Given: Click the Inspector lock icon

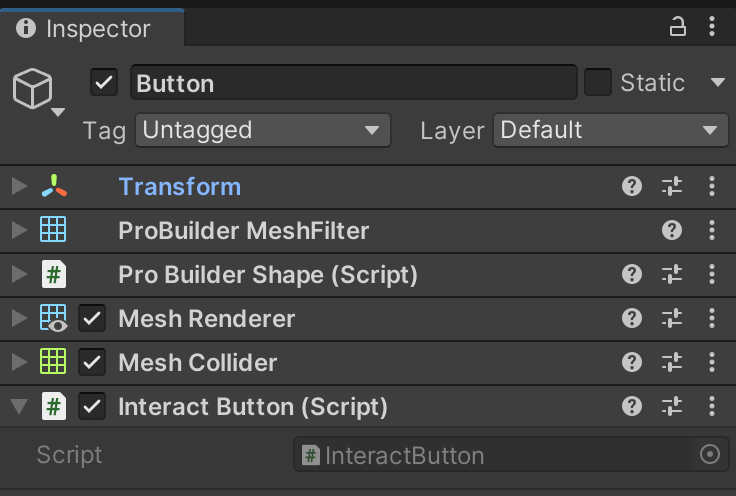Looking at the screenshot, I should [x=678, y=28].
